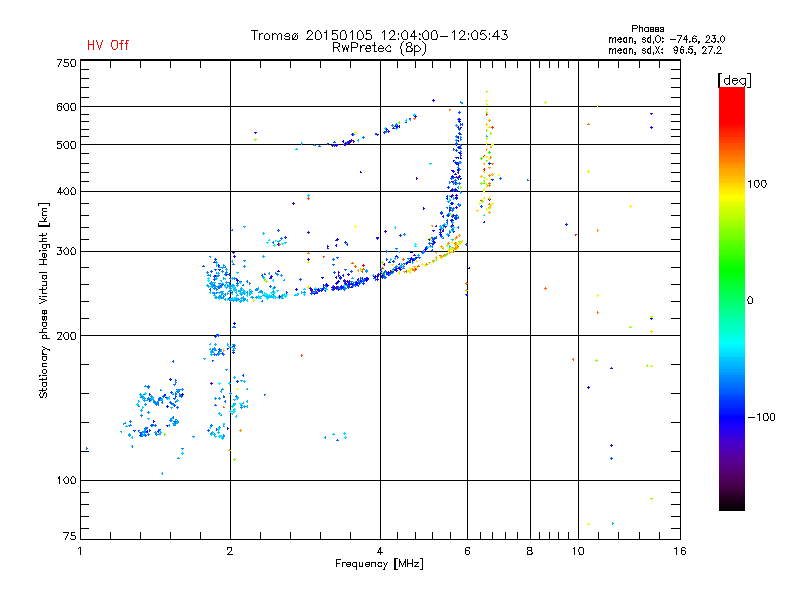Screen dimensions: 800x600
Task: Click the x-axis label "8"
Action: pos(530,551)
